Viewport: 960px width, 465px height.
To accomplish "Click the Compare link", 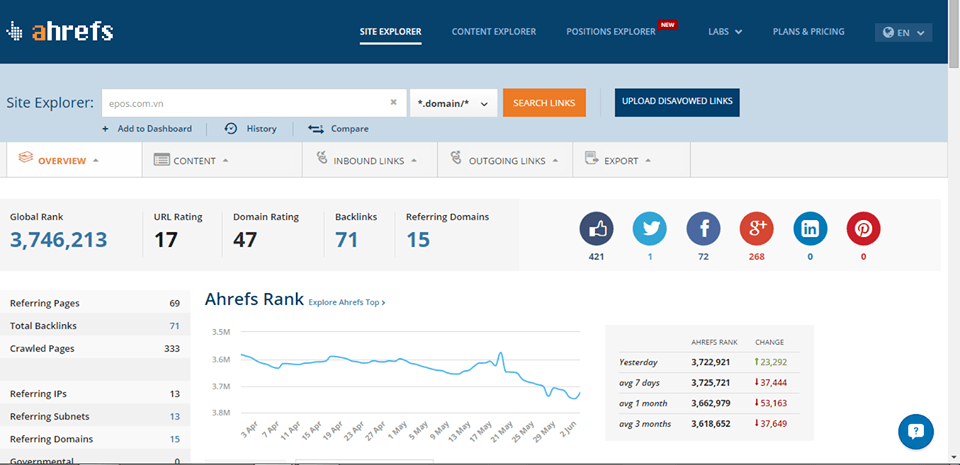I will coord(350,129).
